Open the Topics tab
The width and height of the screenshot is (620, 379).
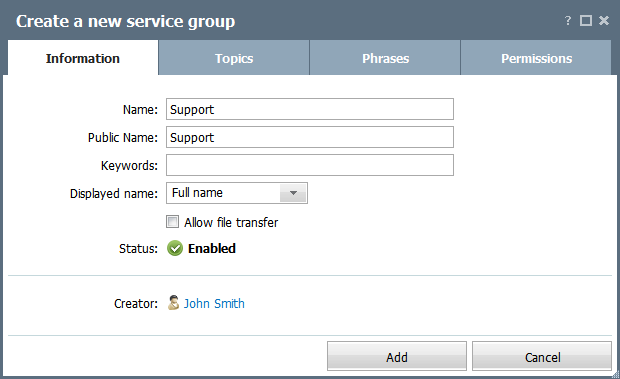234,58
